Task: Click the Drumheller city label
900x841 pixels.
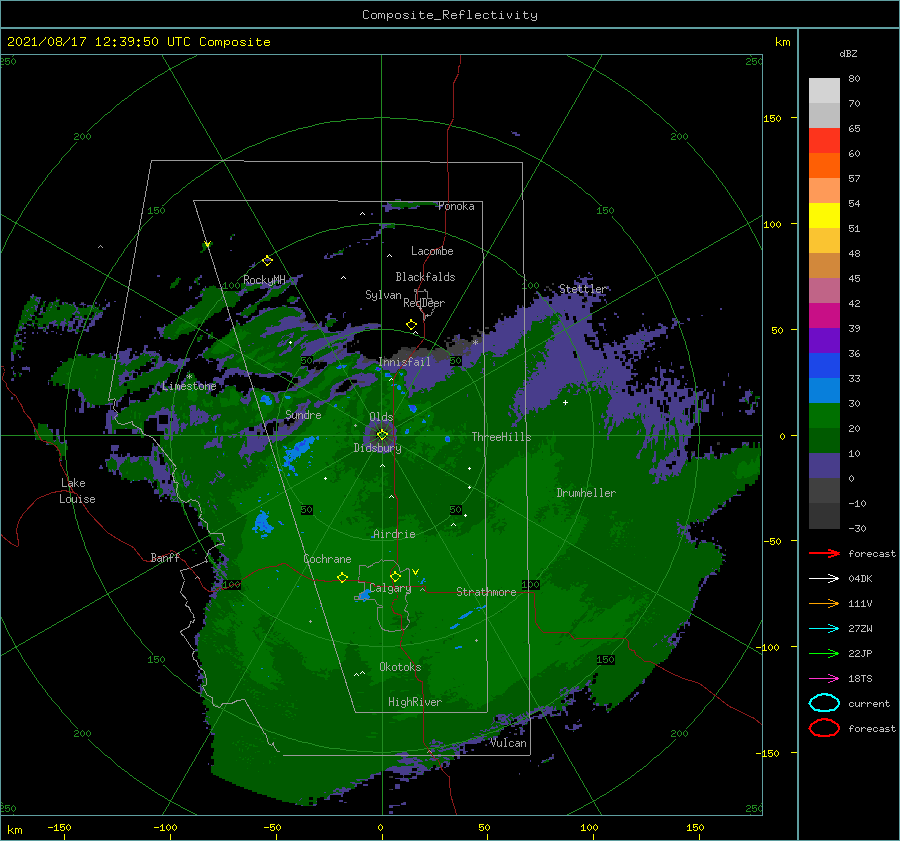Action: [x=586, y=493]
